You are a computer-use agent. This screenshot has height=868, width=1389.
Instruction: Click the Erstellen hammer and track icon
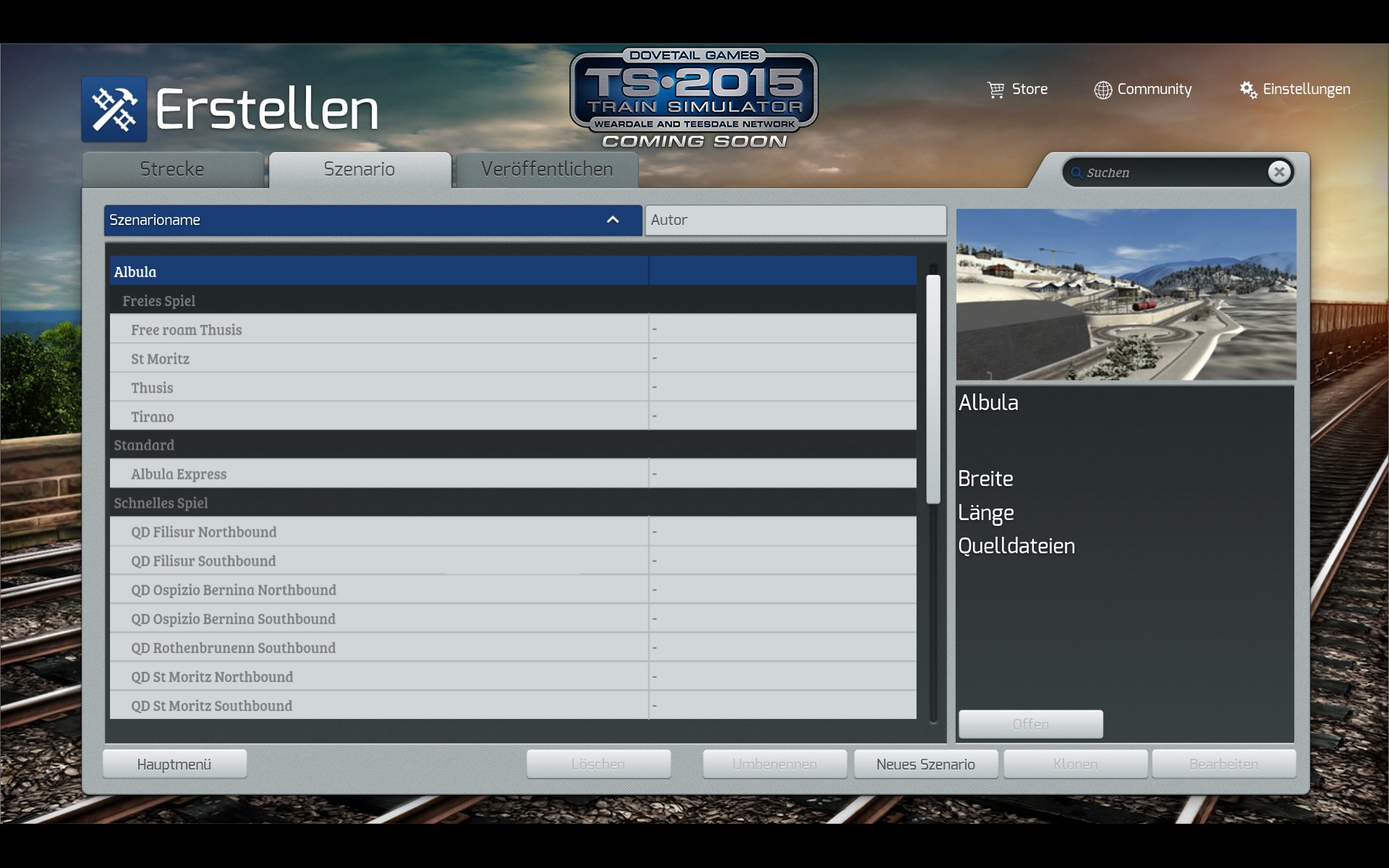(x=114, y=109)
